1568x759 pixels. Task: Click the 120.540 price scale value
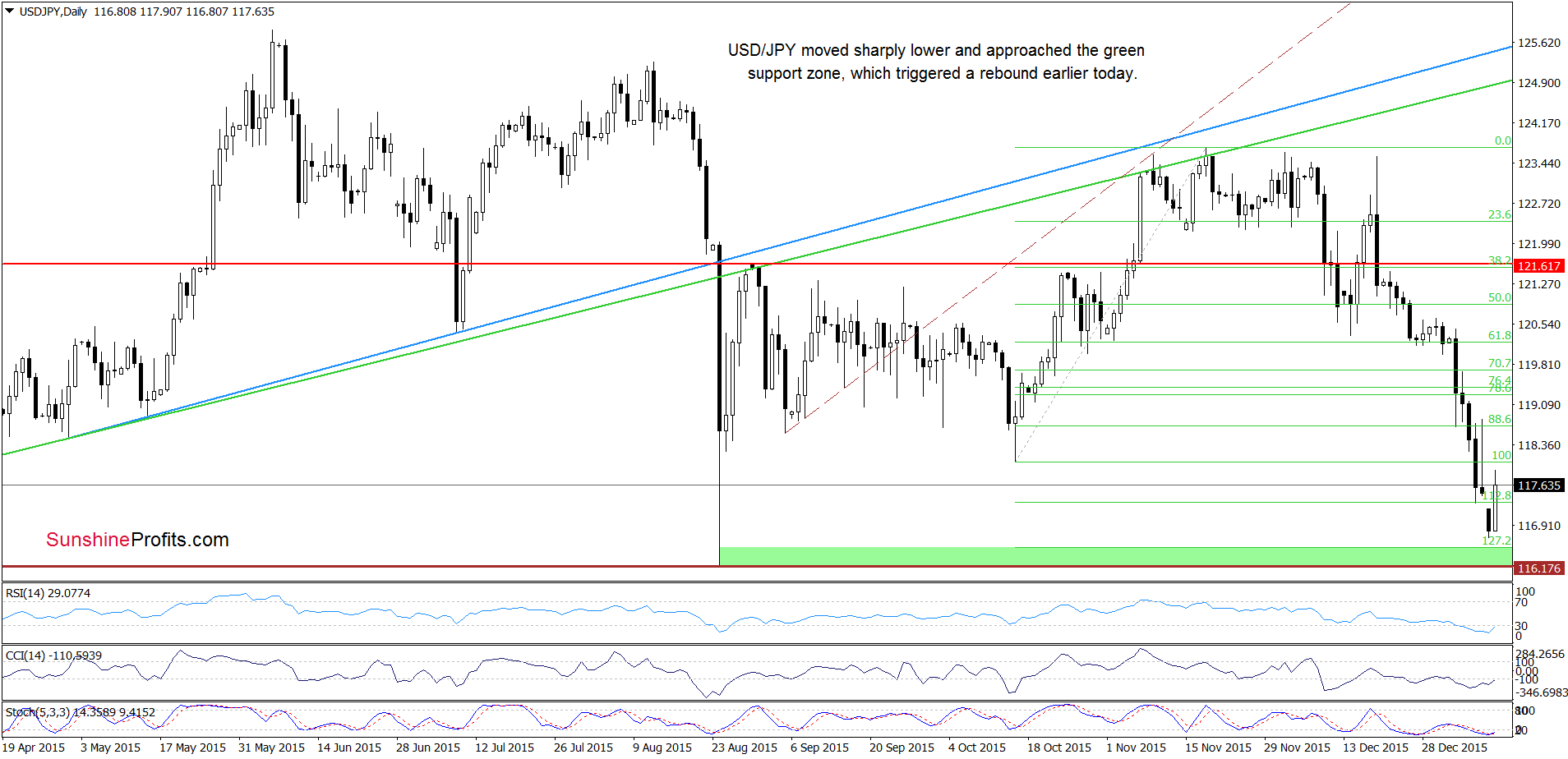[x=1539, y=324]
